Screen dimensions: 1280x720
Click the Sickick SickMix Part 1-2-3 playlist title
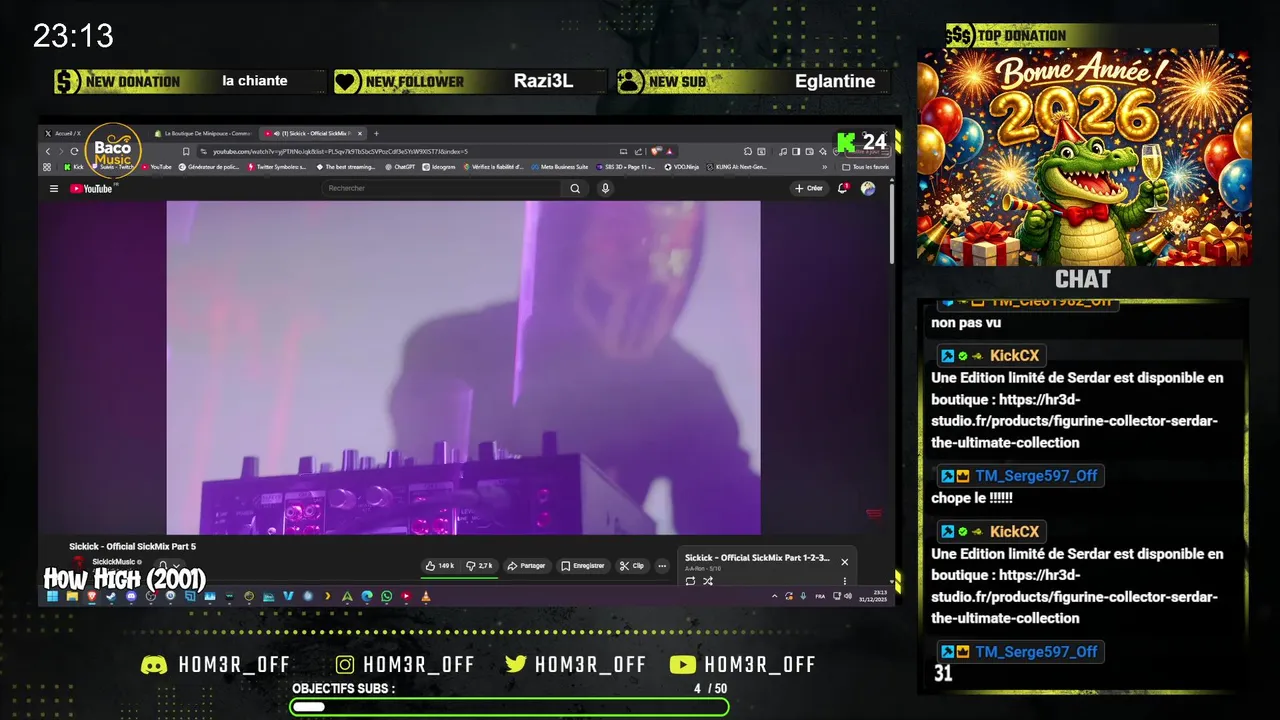click(x=757, y=558)
